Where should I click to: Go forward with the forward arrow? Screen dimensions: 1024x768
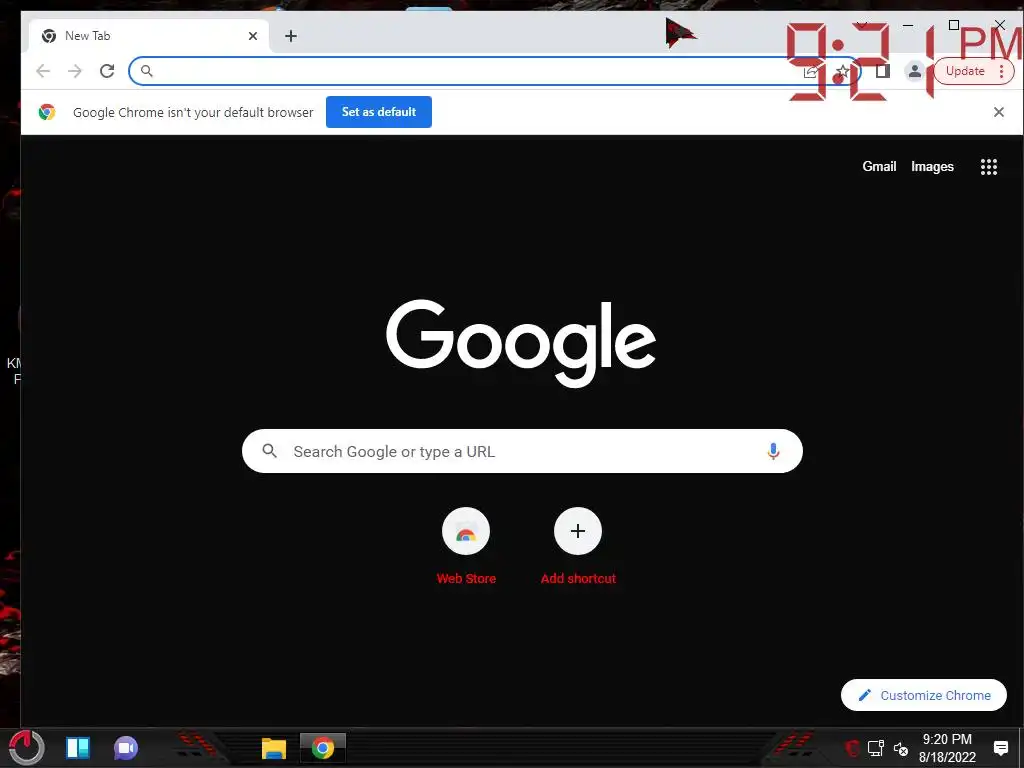(75, 71)
